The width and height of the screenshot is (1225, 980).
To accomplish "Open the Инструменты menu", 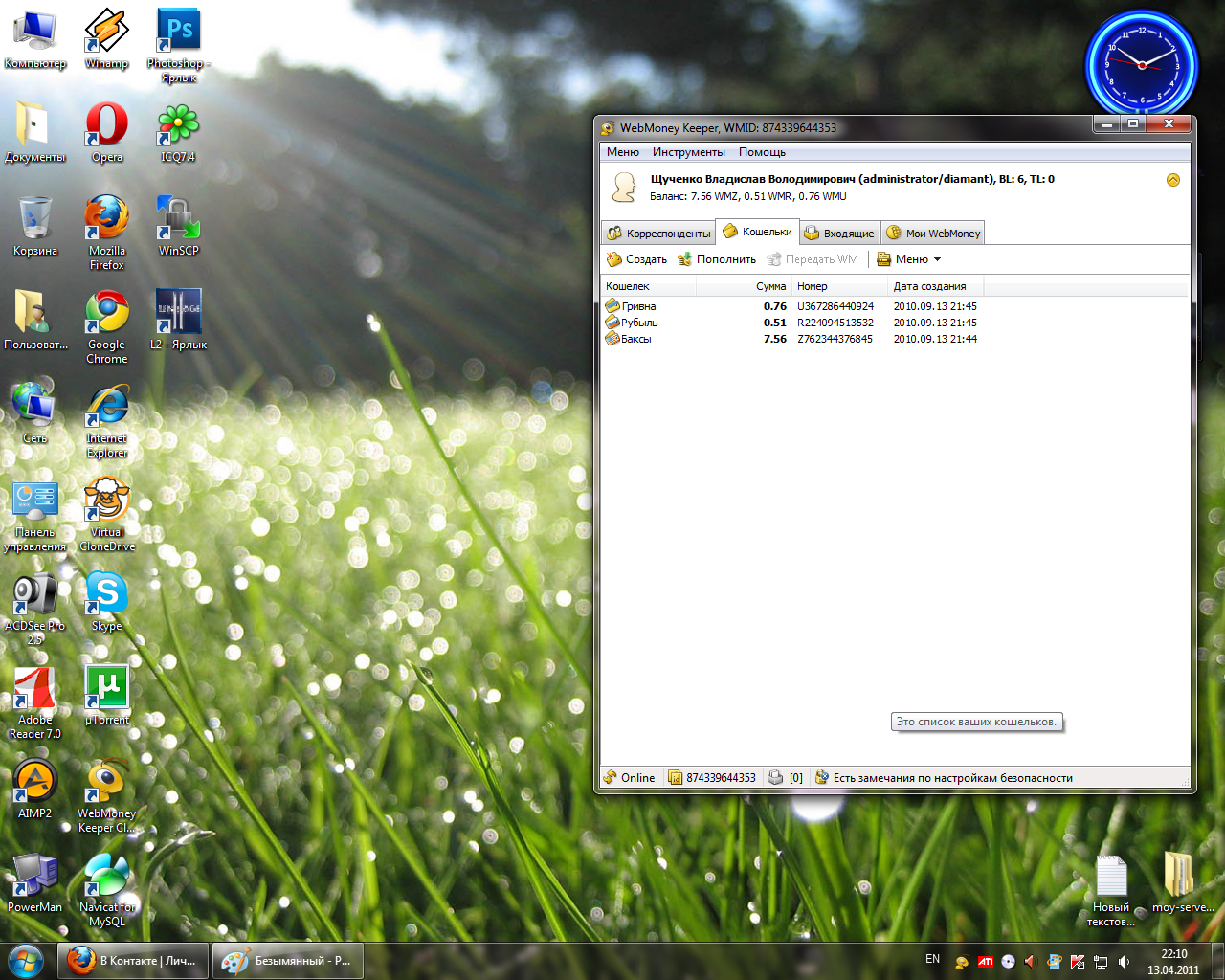I will pyautogui.click(x=688, y=152).
